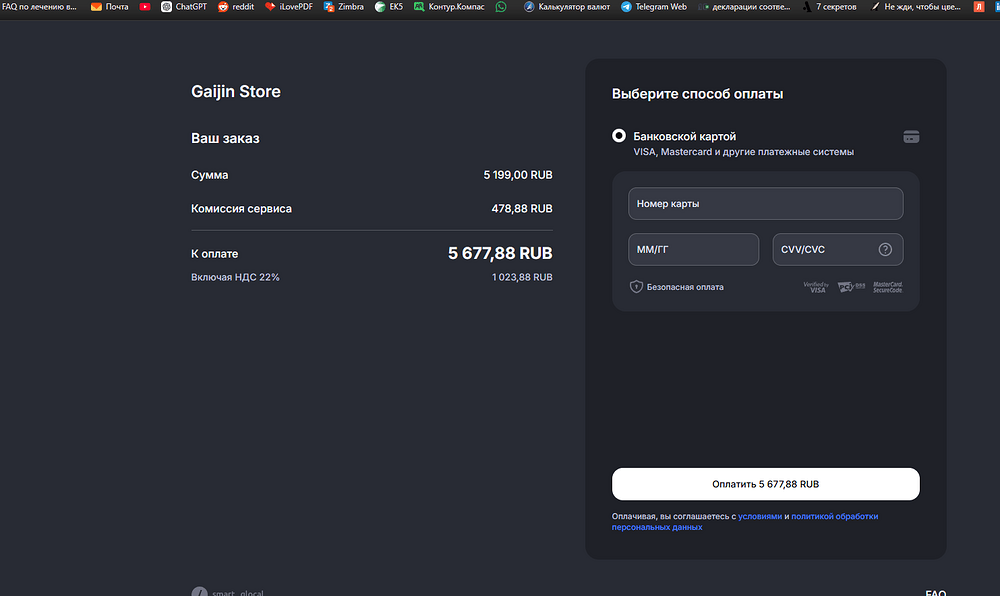
Task: Open the FAQ по лечению bookmark
Action: pyautogui.click(x=40, y=7)
